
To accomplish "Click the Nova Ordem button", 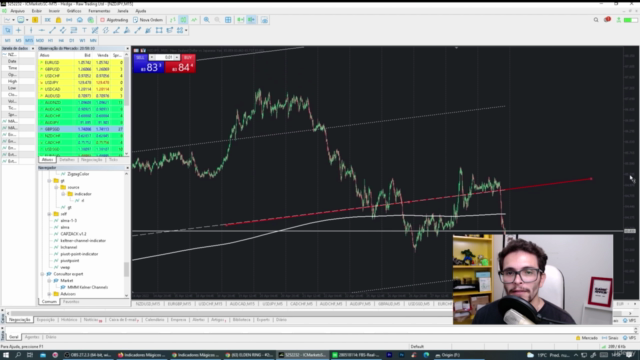I will [148, 20].
